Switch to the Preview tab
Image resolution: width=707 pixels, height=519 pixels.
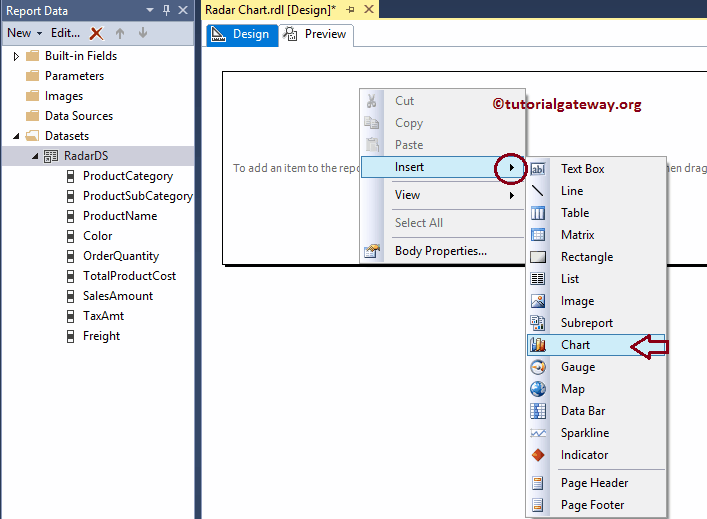(316, 35)
